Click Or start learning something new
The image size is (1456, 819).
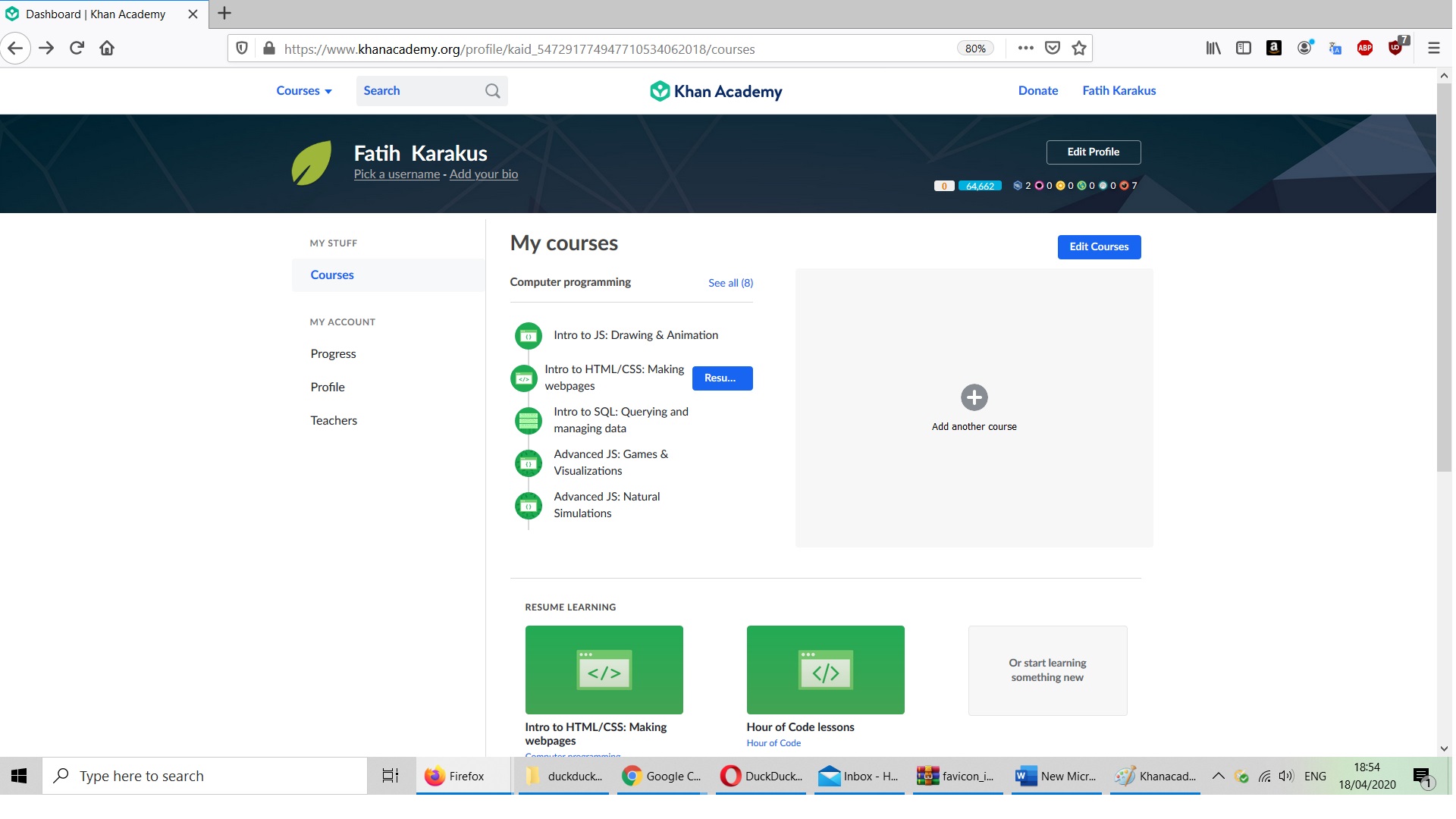[1048, 670]
